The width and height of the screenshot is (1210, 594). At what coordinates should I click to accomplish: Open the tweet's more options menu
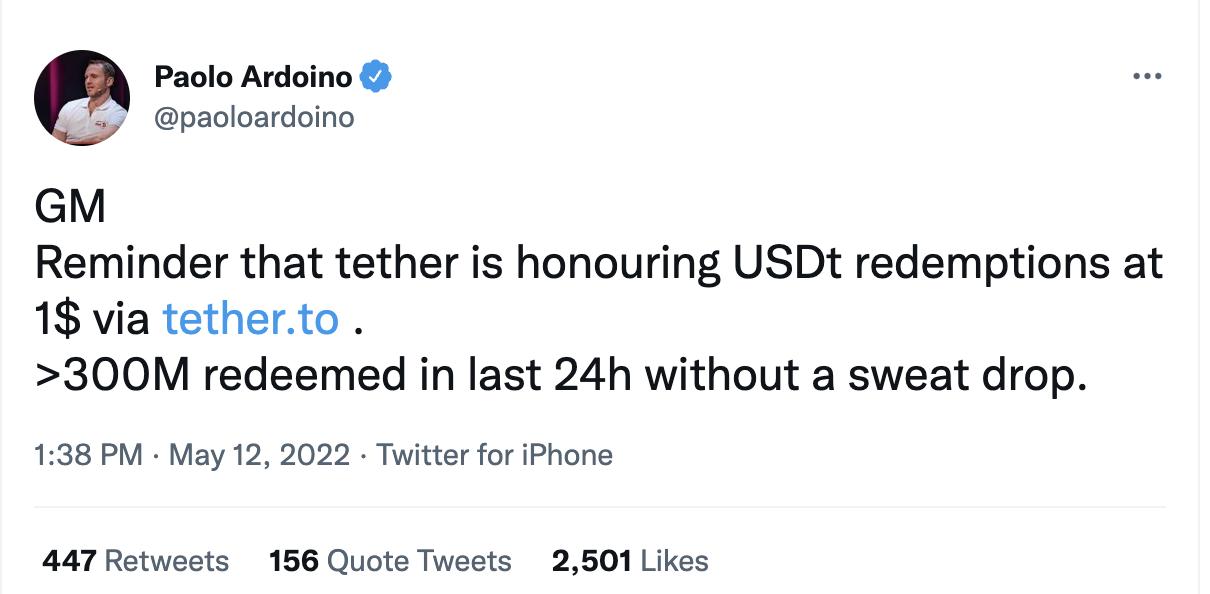click(1146, 77)
